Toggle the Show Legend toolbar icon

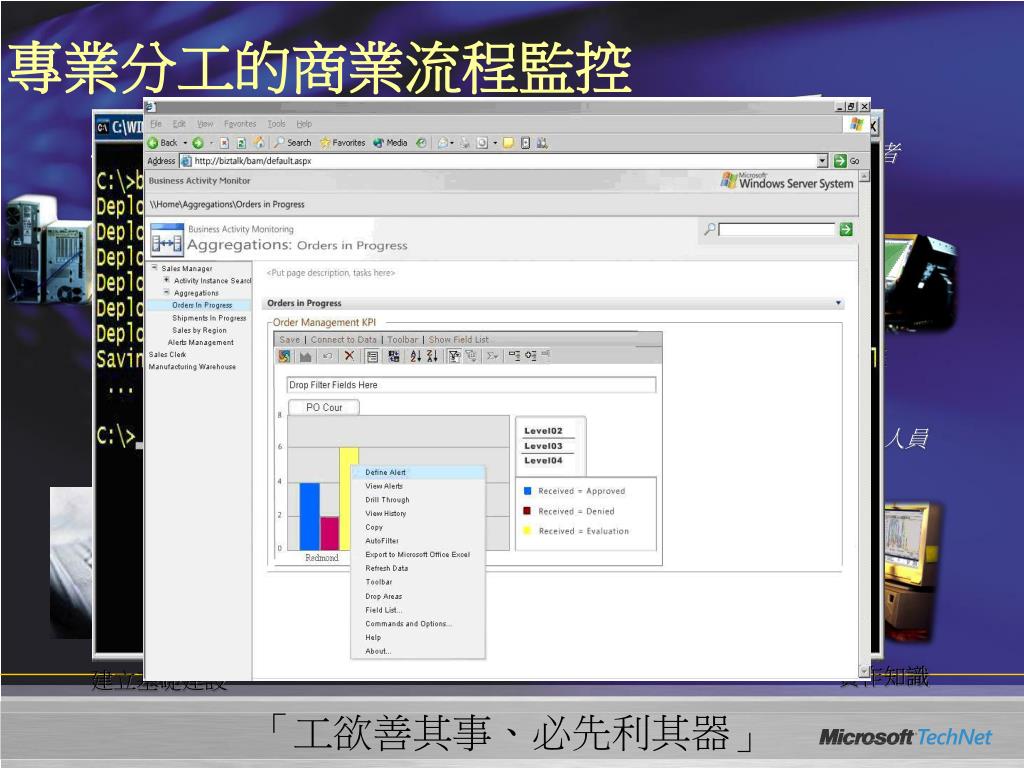click(372, 356)
